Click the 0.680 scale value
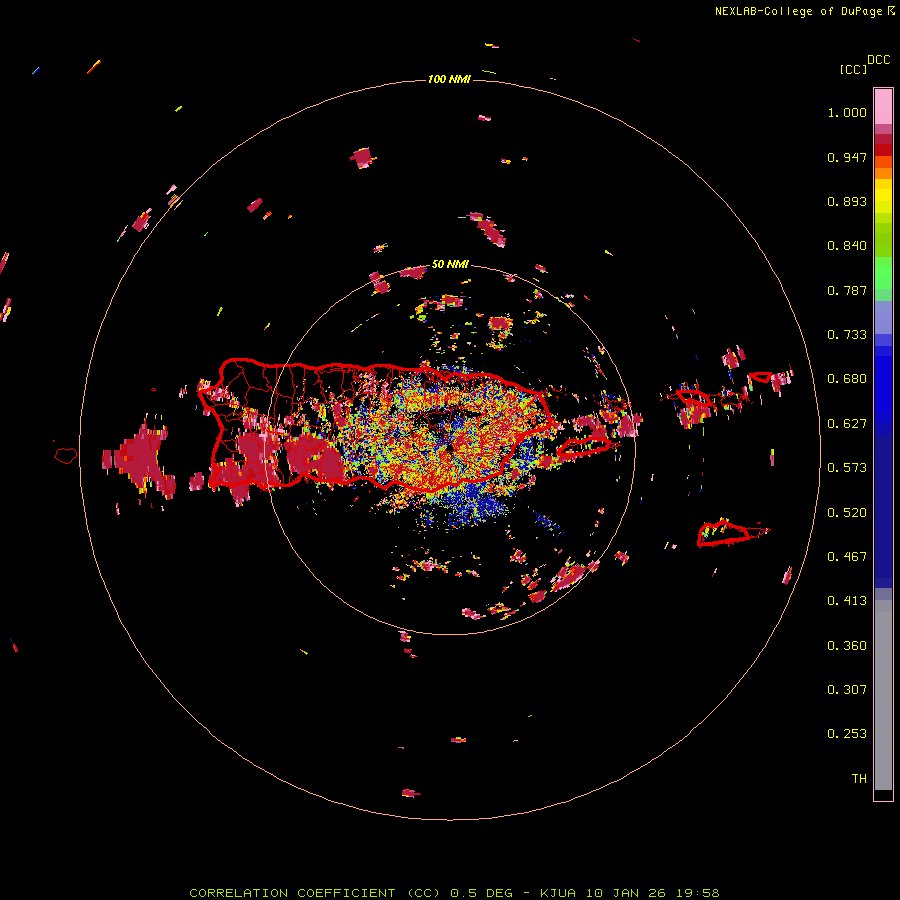900x900 pixels. point(847,379)
